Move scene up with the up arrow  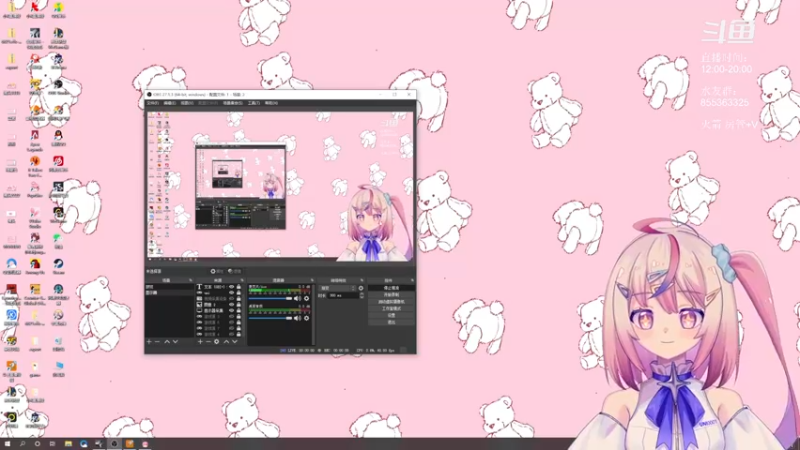point(167,341)
